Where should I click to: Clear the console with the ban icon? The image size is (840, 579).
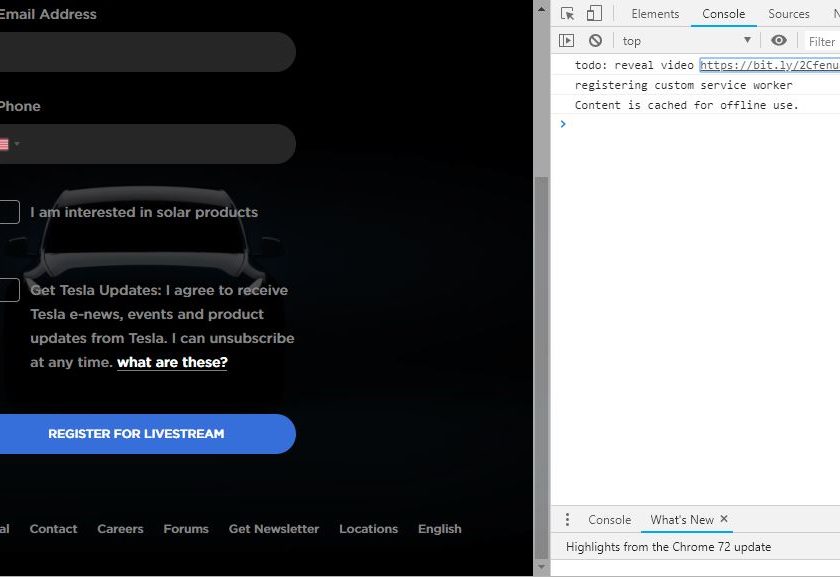click(595, 41)
